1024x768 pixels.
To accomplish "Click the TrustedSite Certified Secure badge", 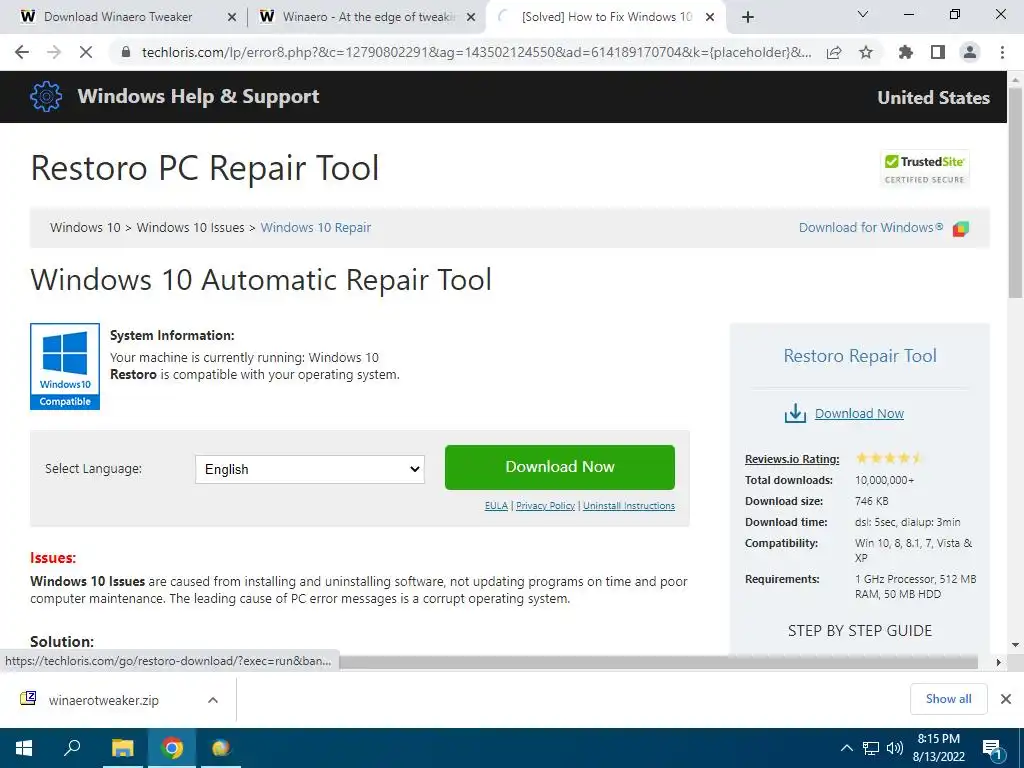I will point(924,169).
